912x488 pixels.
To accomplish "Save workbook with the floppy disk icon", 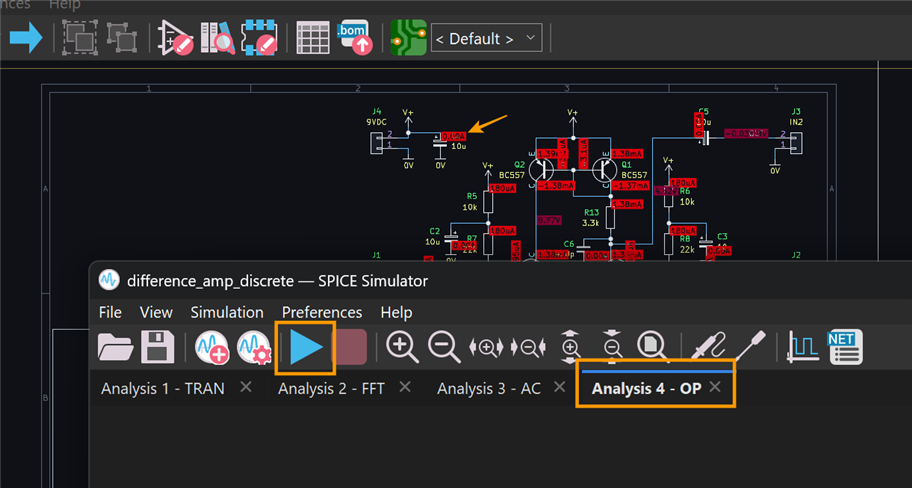I will 158,347.
